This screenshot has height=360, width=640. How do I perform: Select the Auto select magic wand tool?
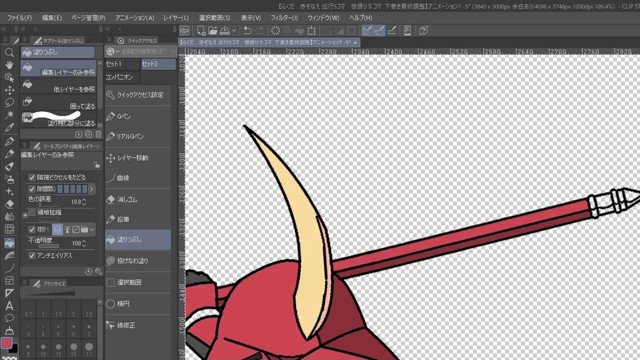[x=9, y=115]
